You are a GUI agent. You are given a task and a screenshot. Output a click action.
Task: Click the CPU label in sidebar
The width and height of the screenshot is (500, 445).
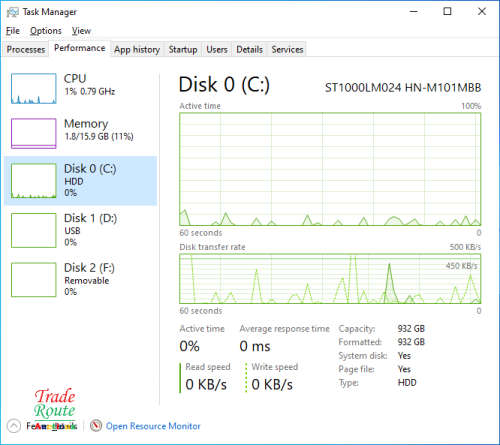coord(75,79)
